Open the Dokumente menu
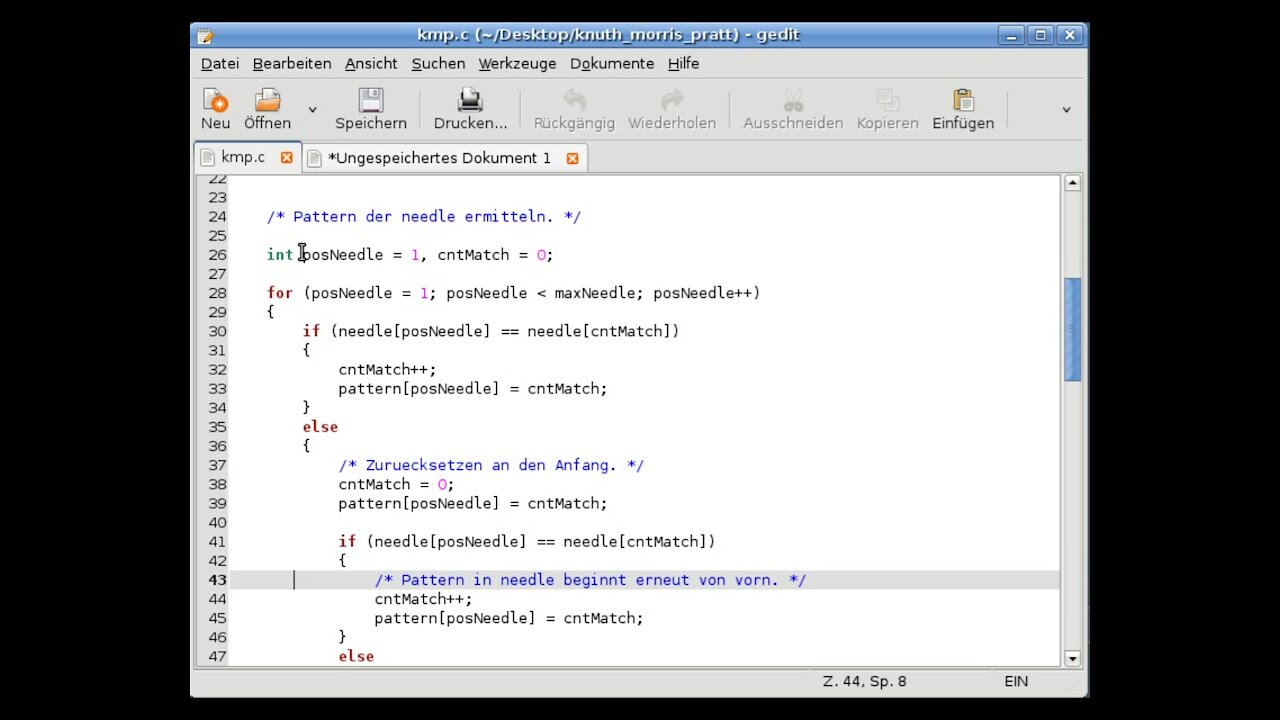 tap(612, 63)
